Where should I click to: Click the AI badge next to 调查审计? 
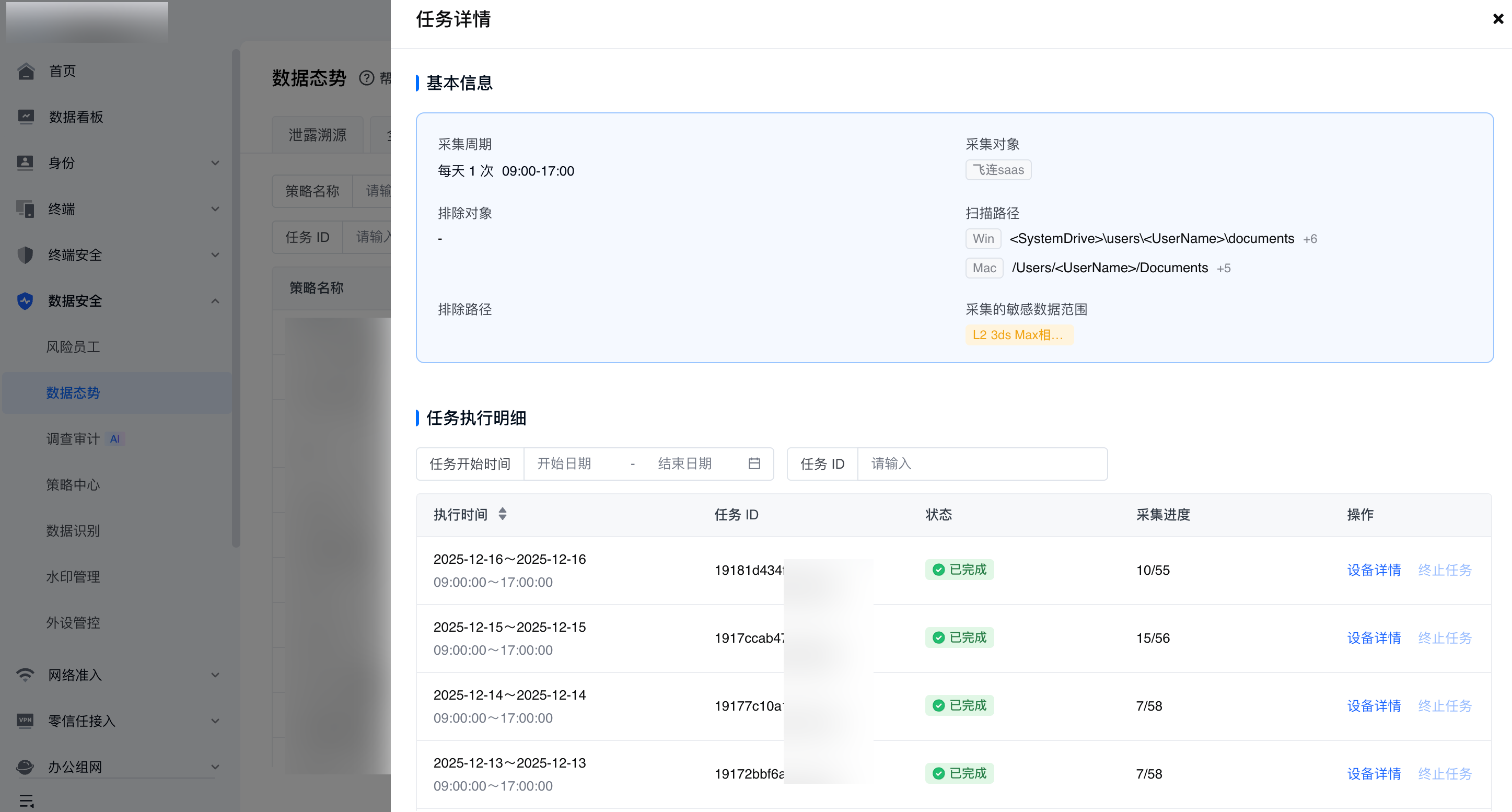point(115,438)
